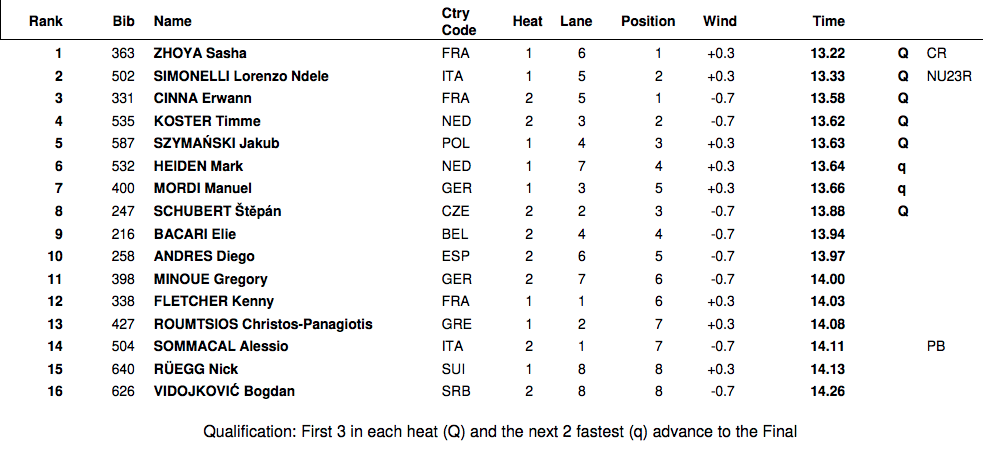Select athlete name ZHOYA Sasha
983x450 pixels.
[199, 53]
